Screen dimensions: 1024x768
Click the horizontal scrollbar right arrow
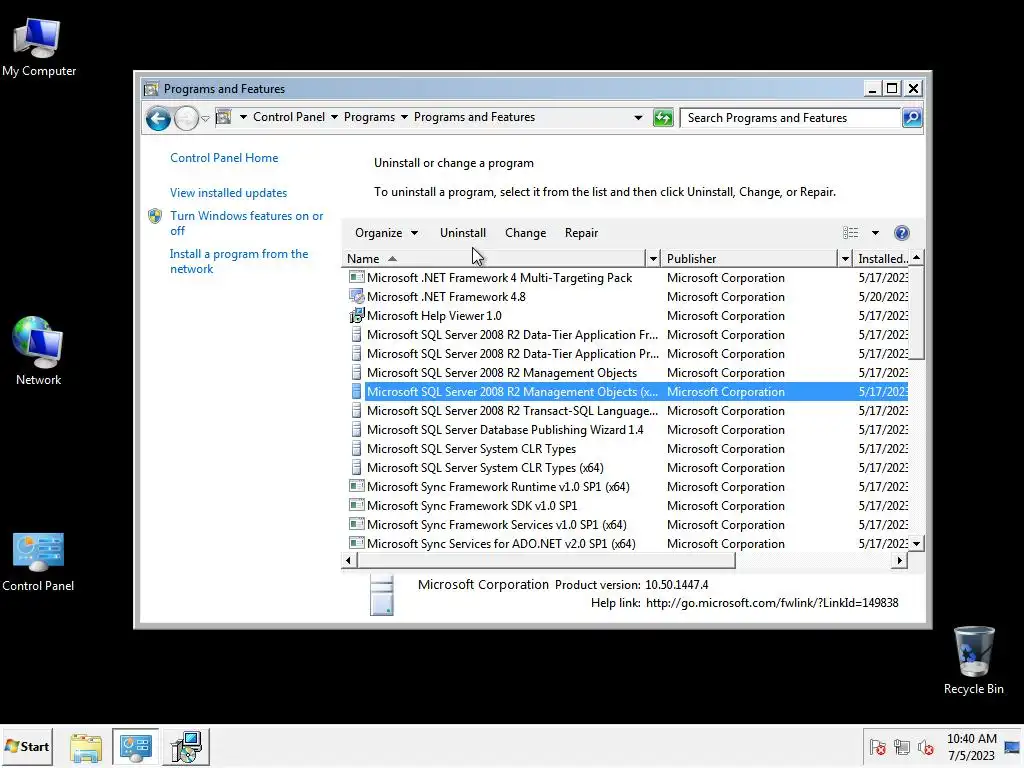point(900,560)
